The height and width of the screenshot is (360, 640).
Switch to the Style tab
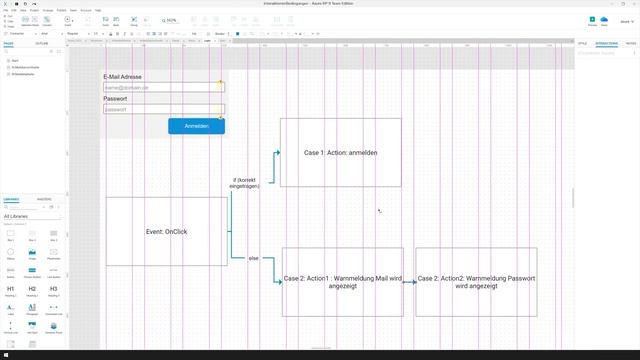click(582, 43)
